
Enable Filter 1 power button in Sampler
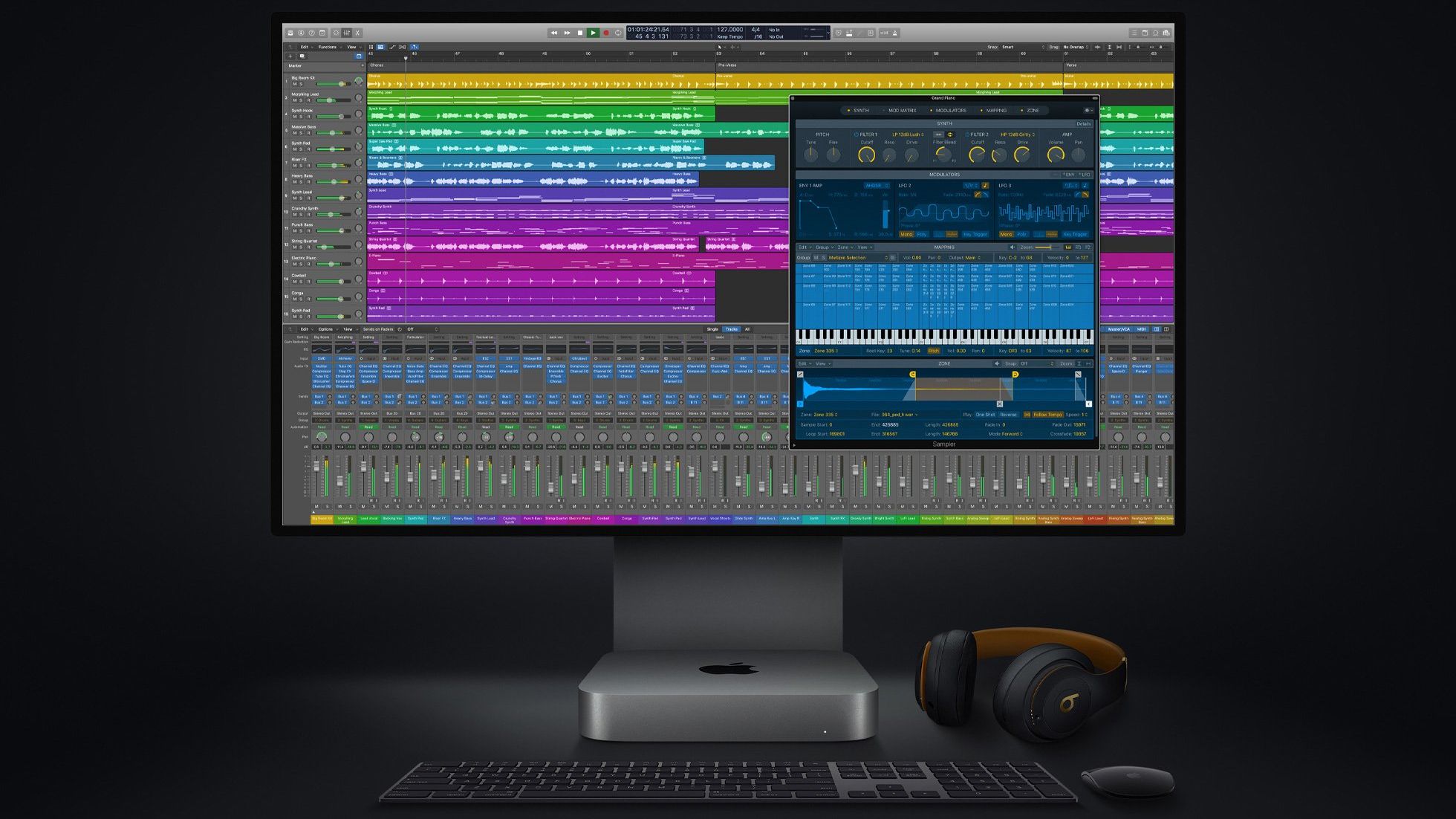coord(856,135)
